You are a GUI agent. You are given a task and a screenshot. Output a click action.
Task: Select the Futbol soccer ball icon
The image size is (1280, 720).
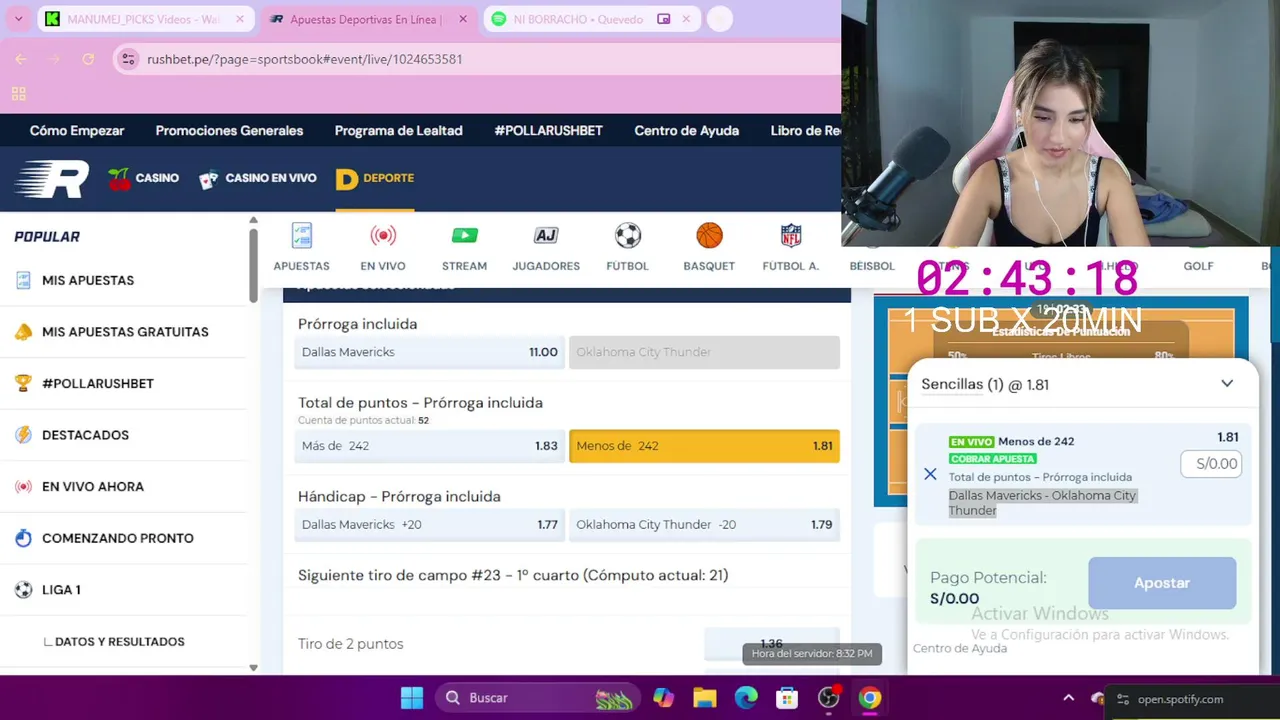(628, 236)
